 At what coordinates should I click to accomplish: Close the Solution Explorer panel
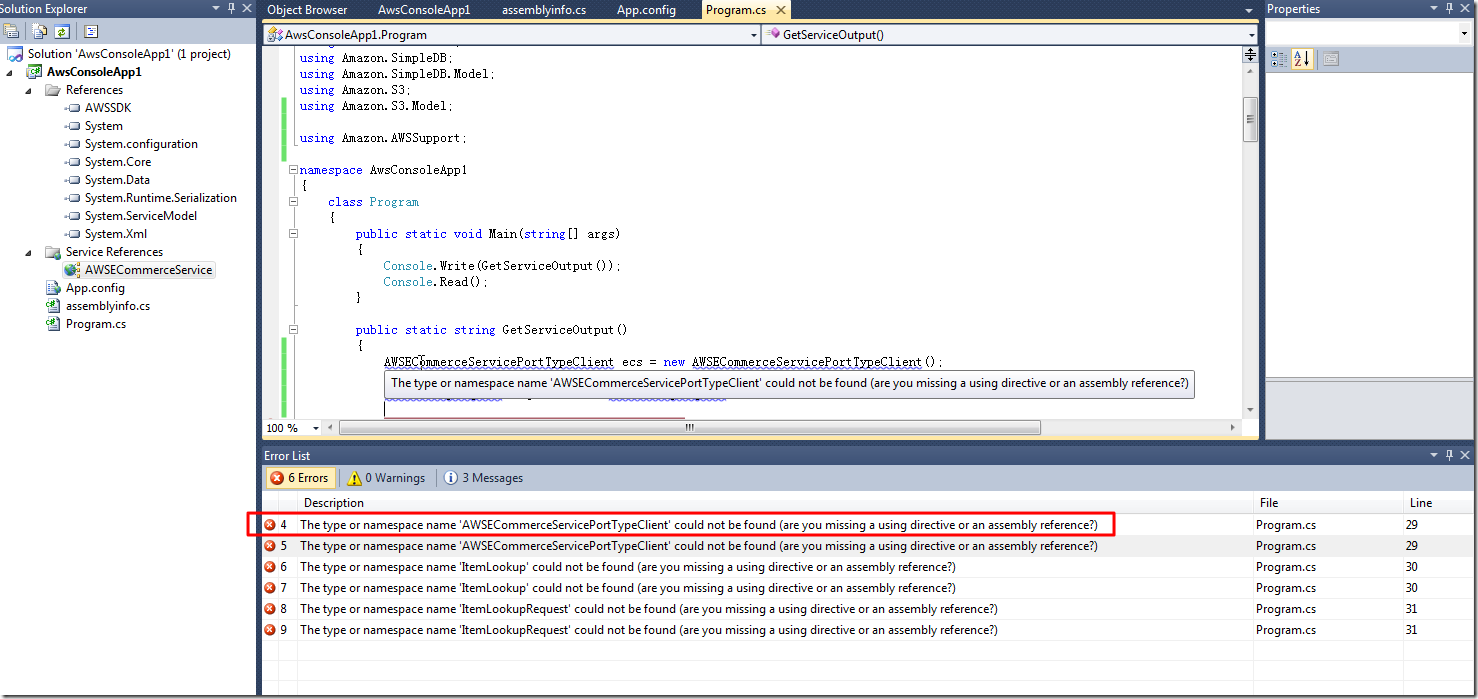[246, 9]
